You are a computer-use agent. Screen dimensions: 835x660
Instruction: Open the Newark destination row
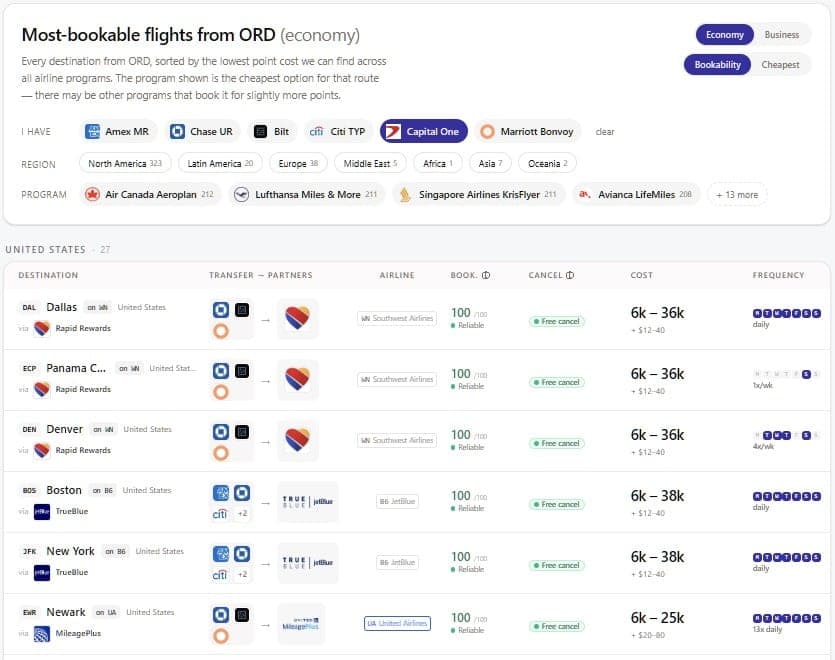point(416,624)
